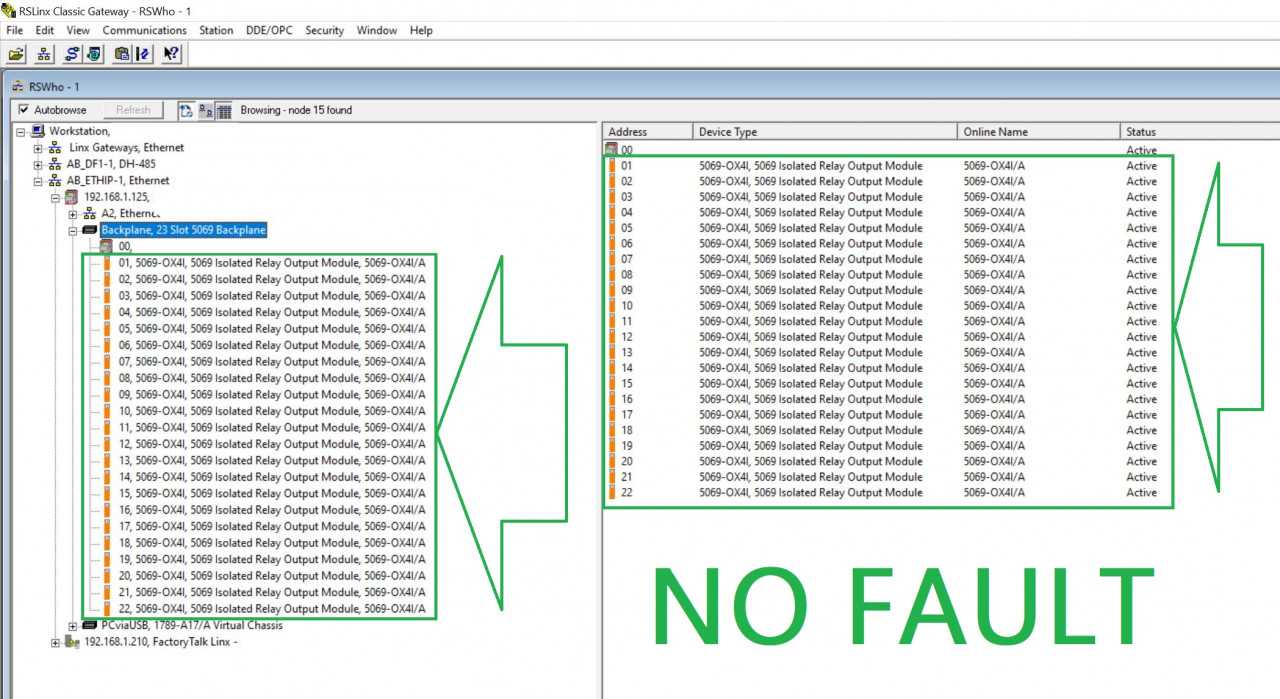The width and height of the screenshot is (1280, 699).
Task: Select address 12 row's Device Type cell in list
Action: [810, 337]
